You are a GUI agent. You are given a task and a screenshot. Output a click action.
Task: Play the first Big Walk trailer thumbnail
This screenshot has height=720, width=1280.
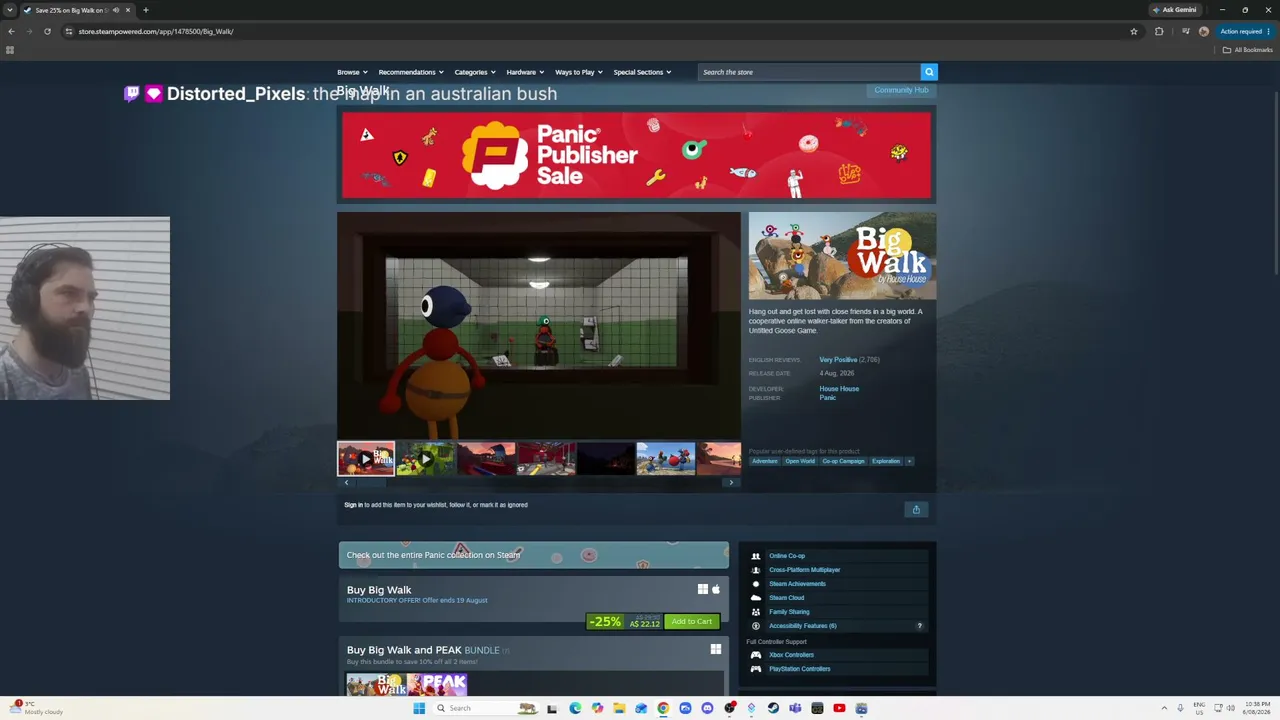point(366,459)
